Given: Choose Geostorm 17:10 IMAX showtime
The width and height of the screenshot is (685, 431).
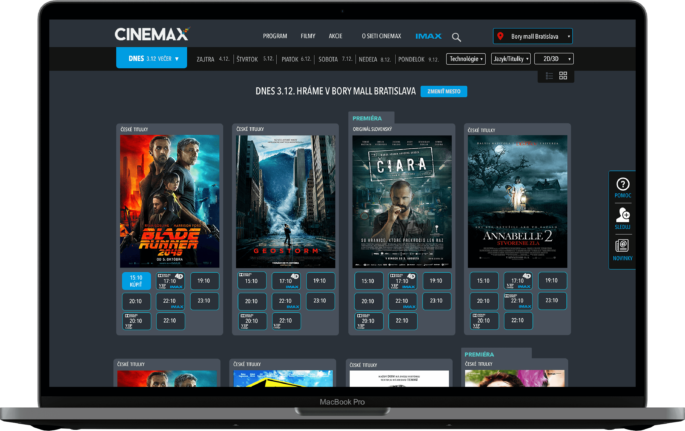Looking at the screenshot, I should coord(286,281).
